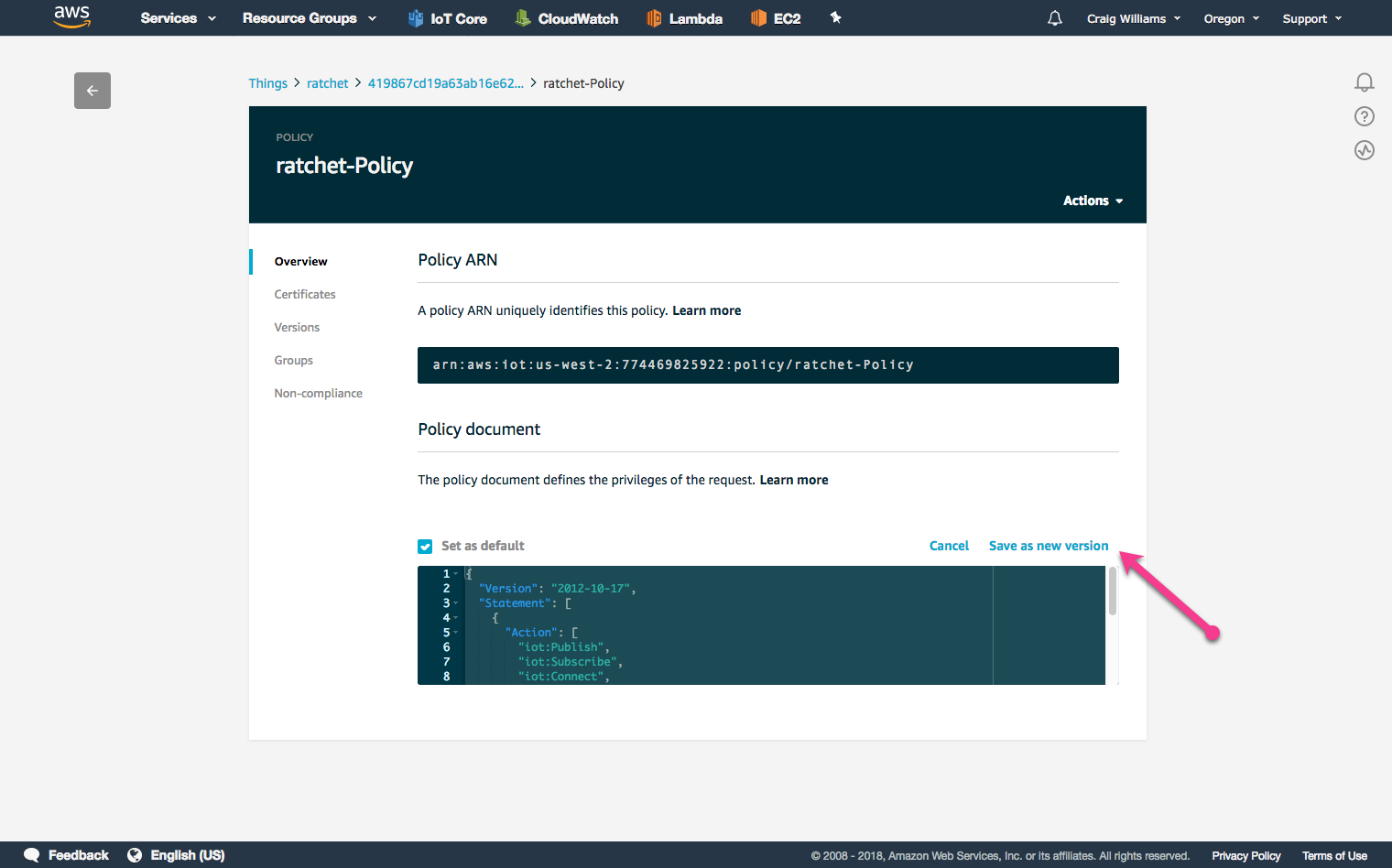Click the Feedback link
The width and height of the screenshot is (1392, 868).
(x=78, y=855)
